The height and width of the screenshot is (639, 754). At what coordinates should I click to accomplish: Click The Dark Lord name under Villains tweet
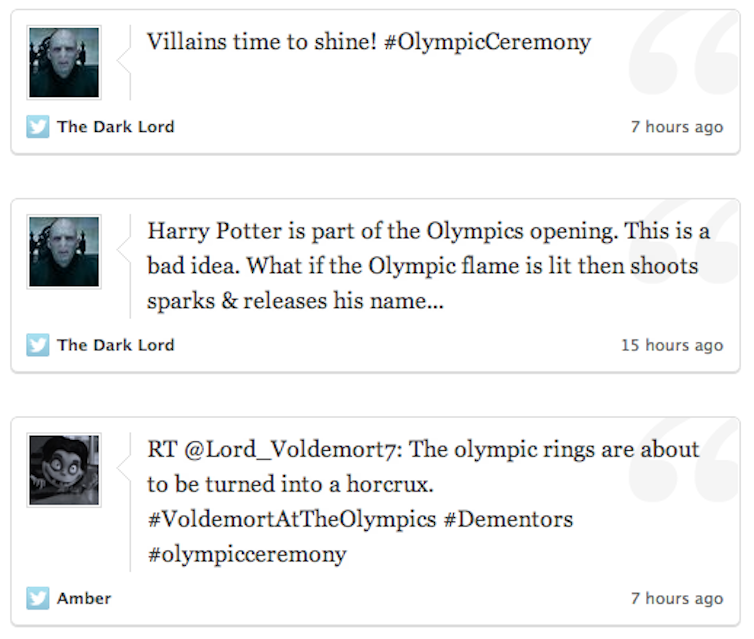point(115,127)
